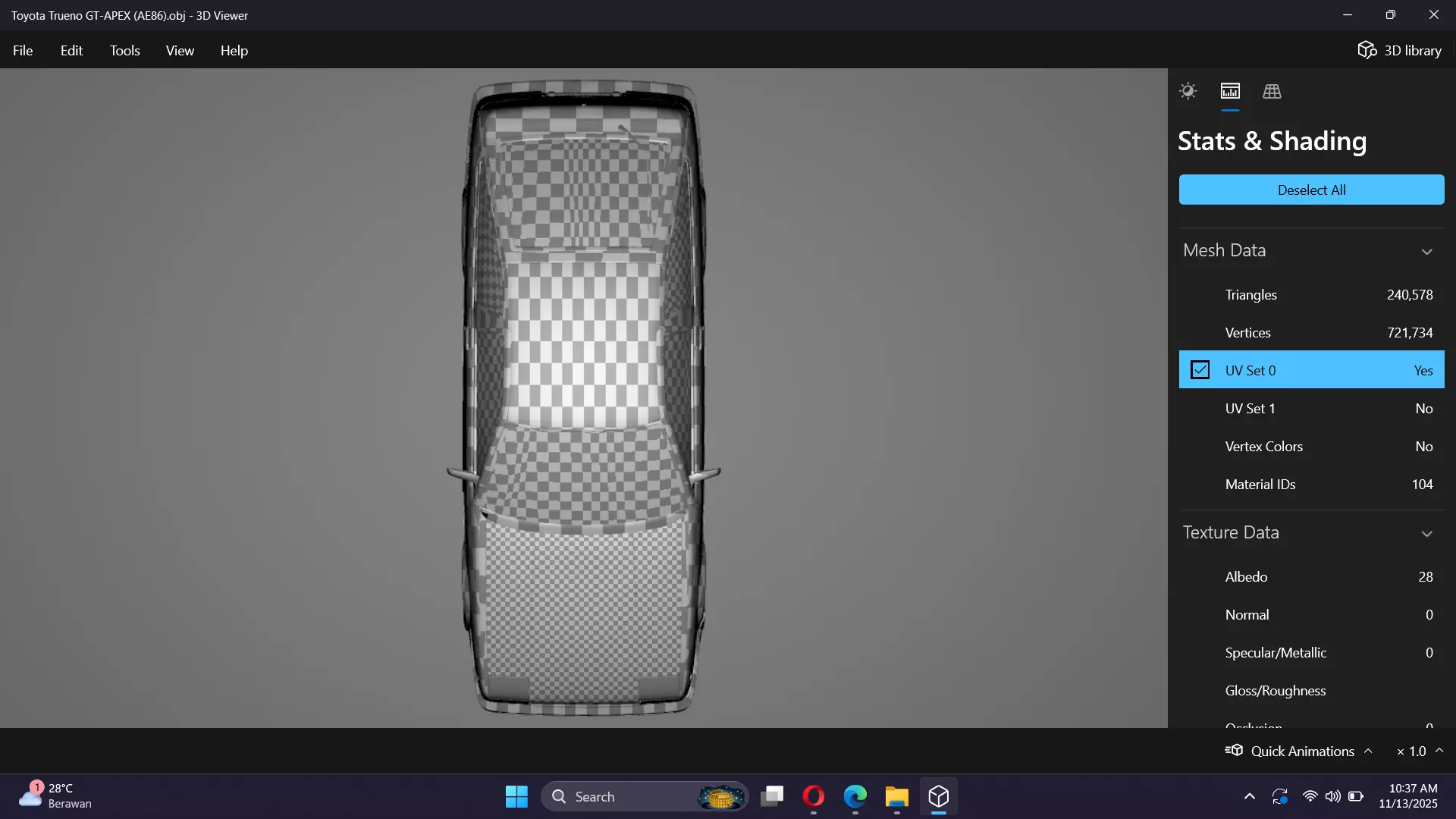Launch Opera browser from taskbar
1456x819 pixels.
[814, 796]
